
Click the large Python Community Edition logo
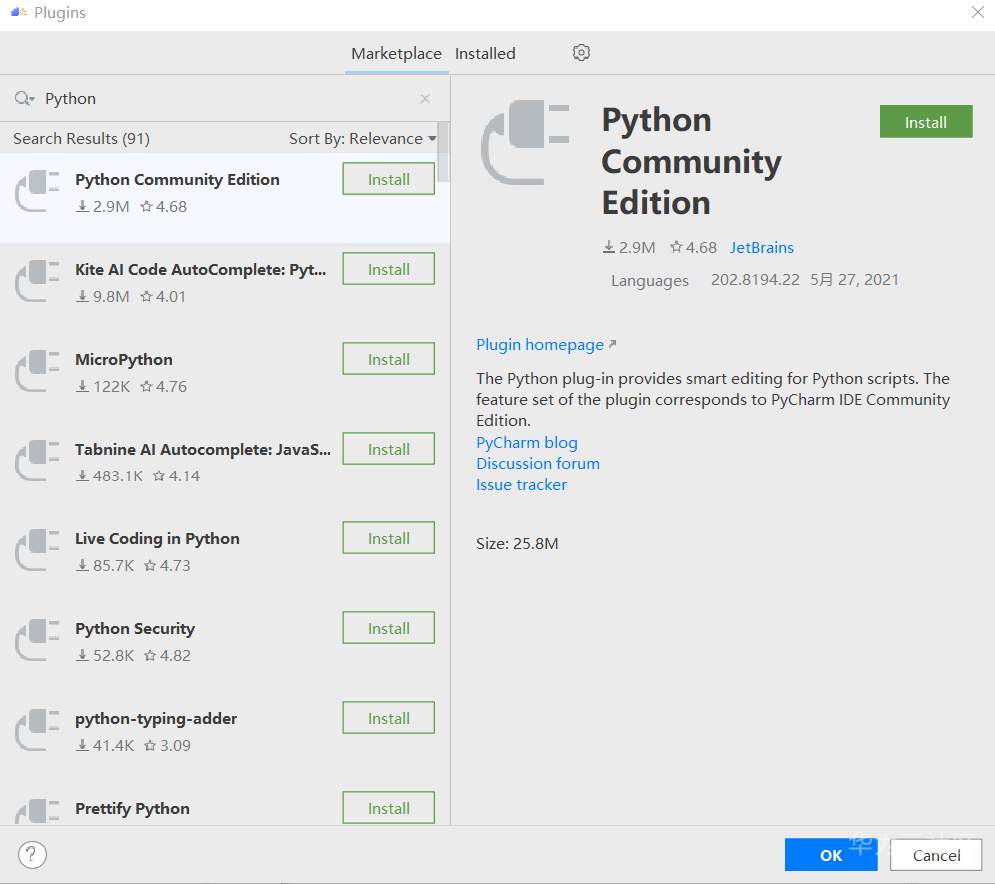pos(525,141)
